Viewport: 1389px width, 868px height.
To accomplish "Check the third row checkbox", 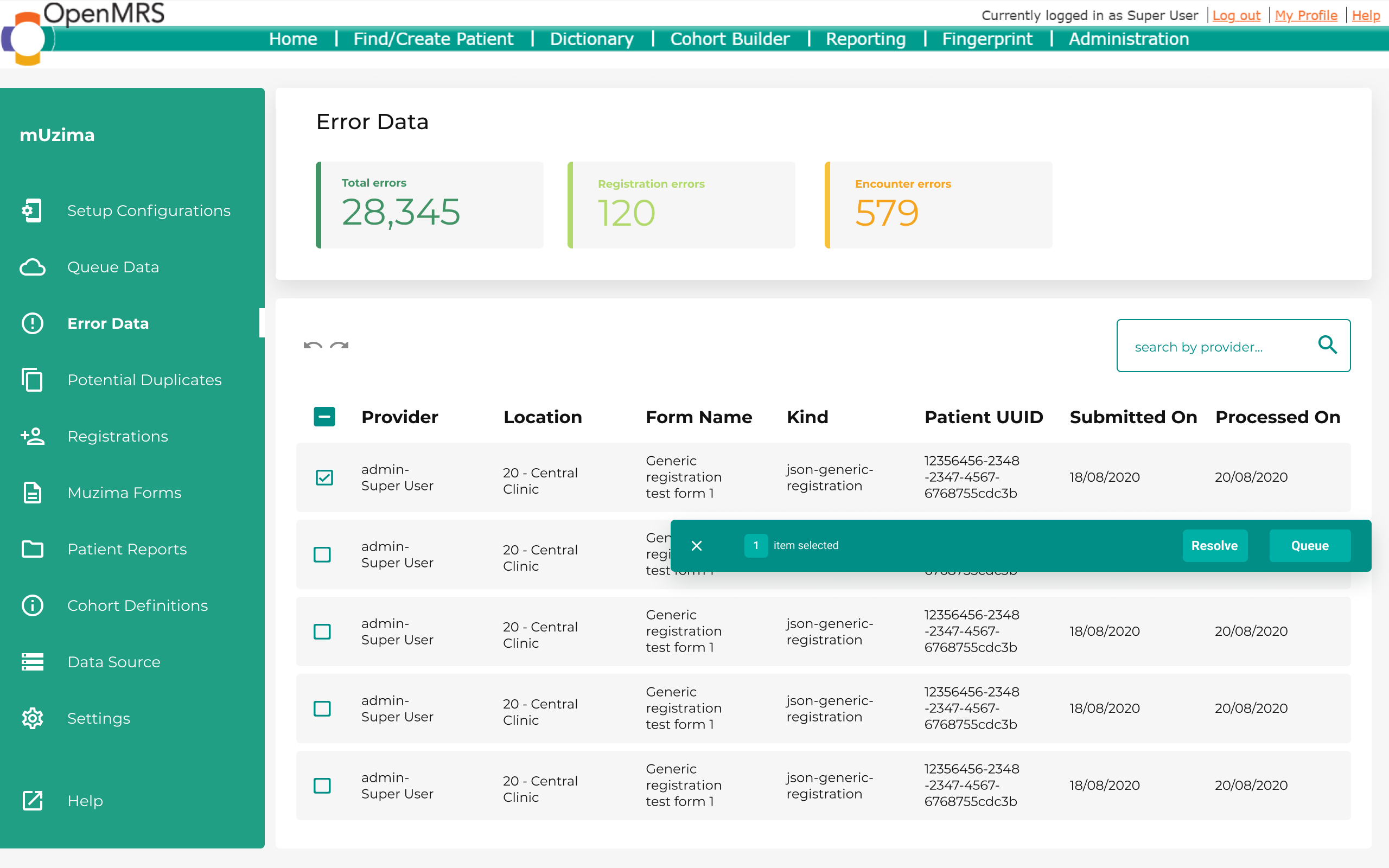I will pos(322,631).
